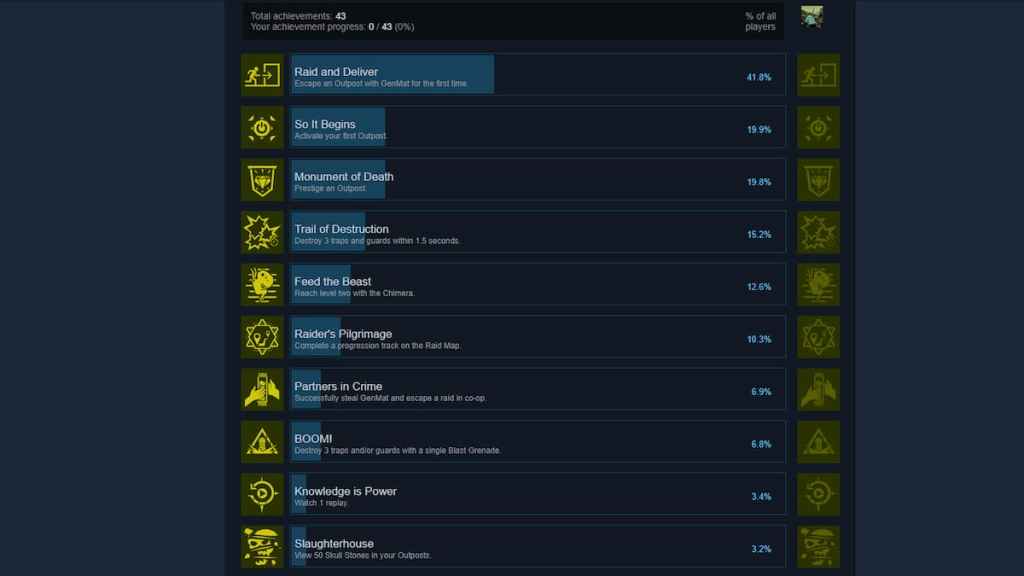Click the locked Raid and Deliver icon on right

(818, 75)
